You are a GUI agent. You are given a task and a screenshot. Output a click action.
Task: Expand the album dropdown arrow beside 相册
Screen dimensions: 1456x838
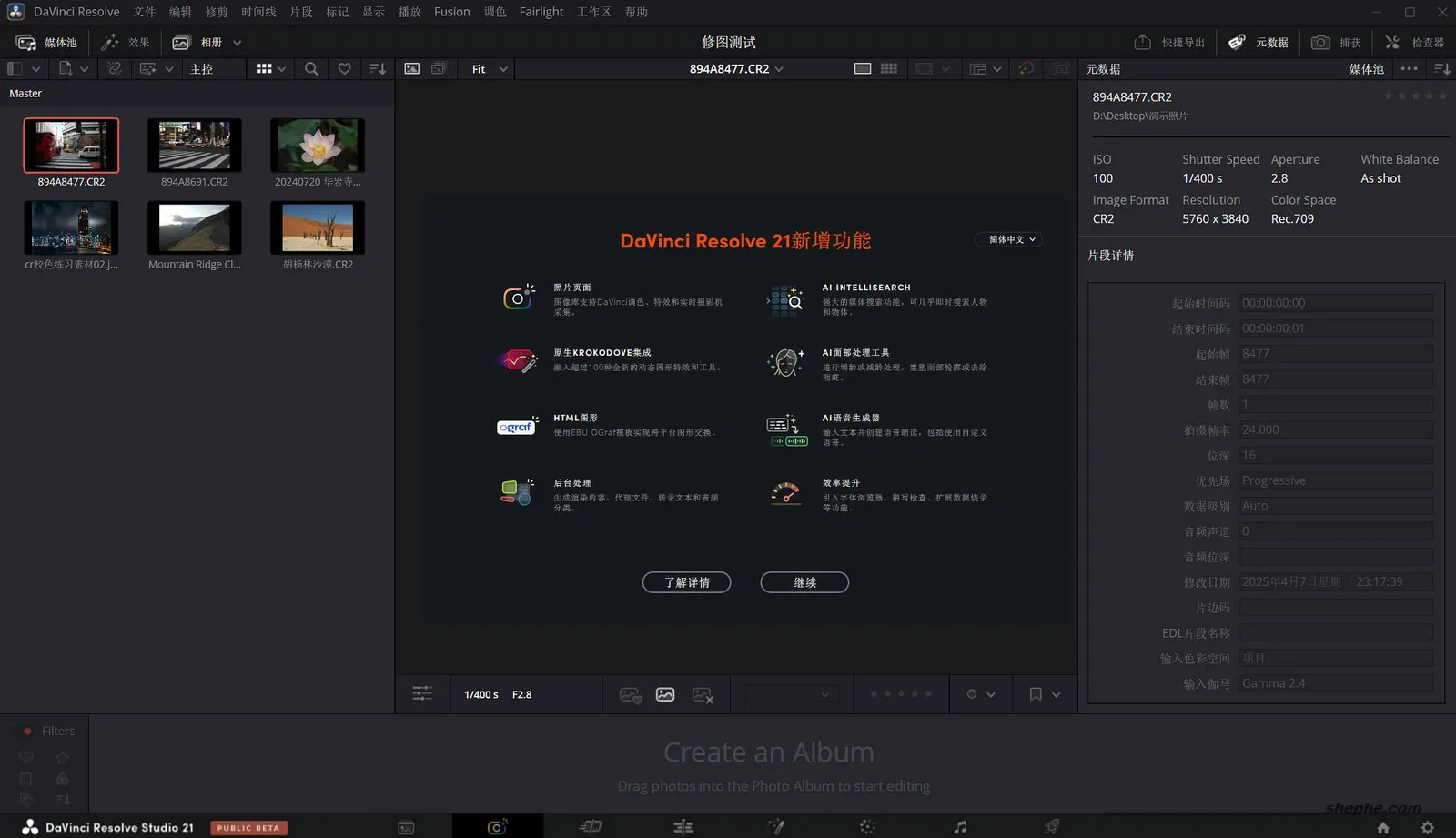[x=238, y=42]
